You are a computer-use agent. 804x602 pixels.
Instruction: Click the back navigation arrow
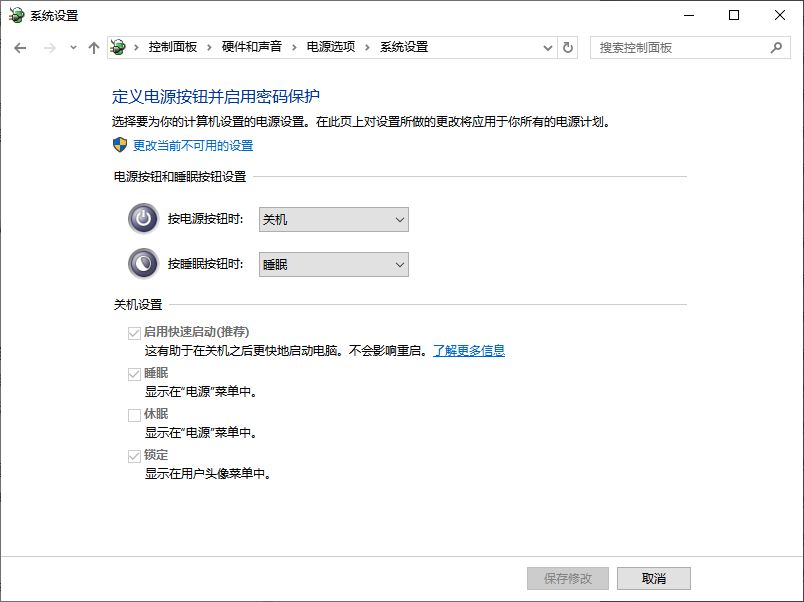pyautogui.click(x=20, y=47)
